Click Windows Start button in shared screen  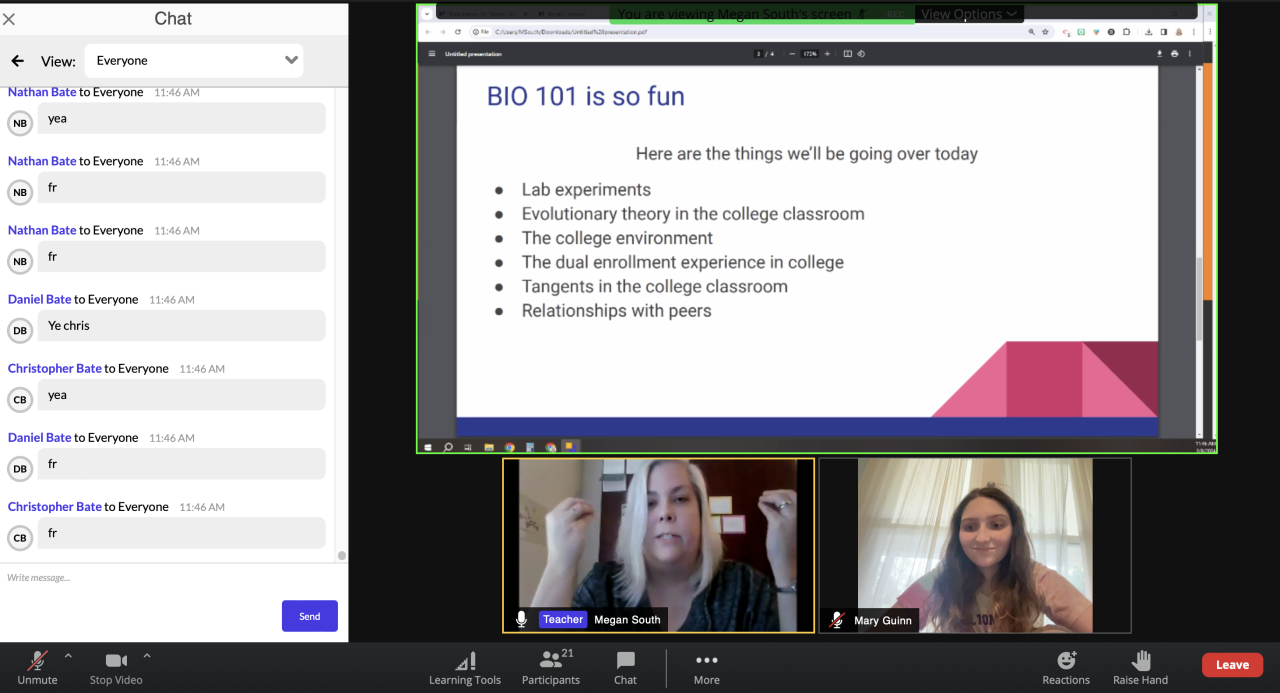tap(428, 447)
